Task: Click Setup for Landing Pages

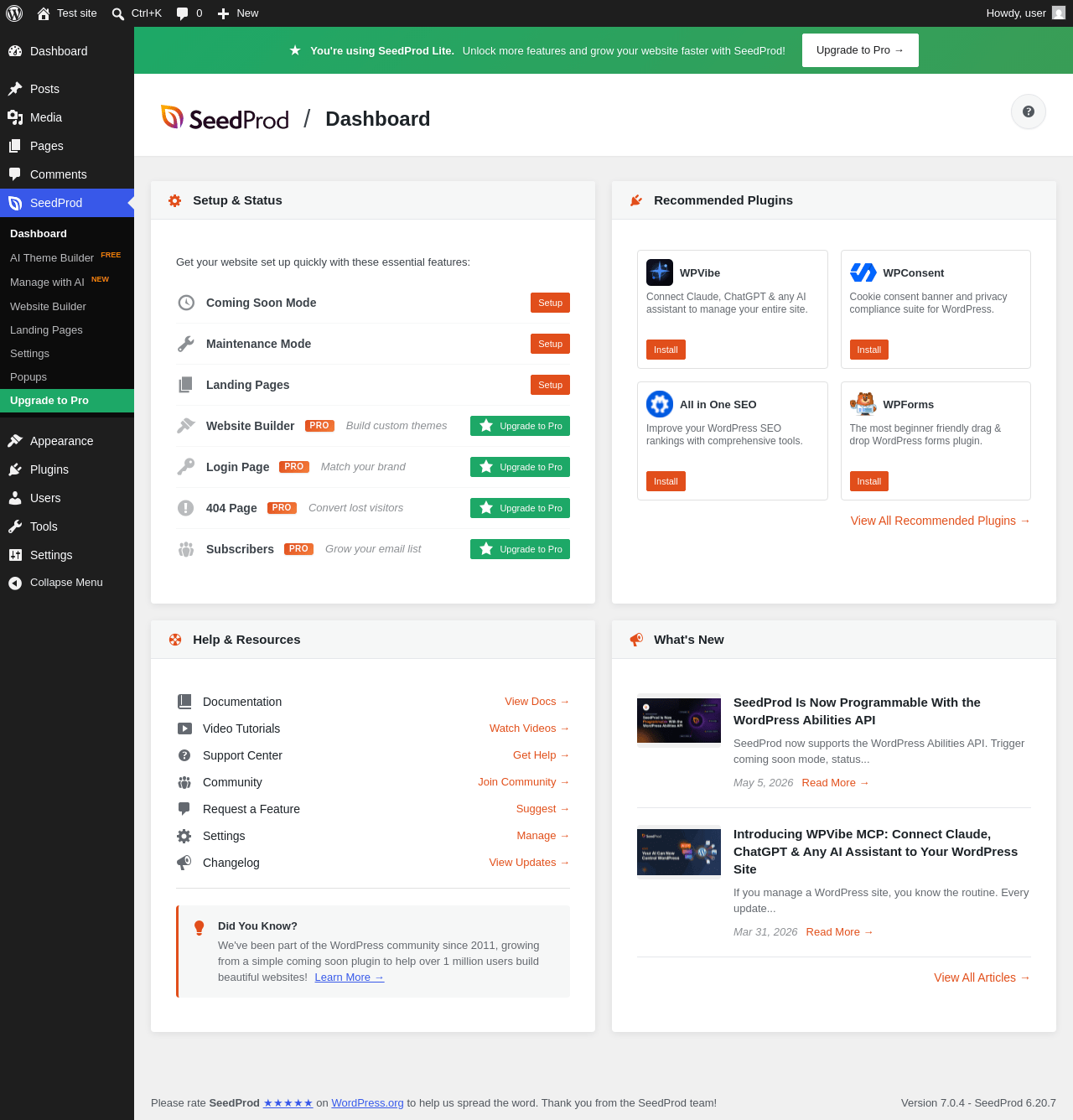Action: pyautogui.click(x=550, y=385)
